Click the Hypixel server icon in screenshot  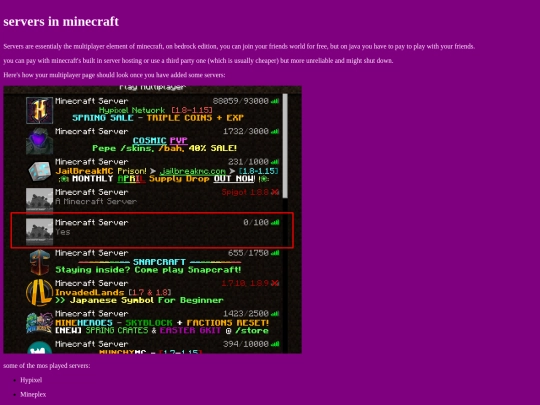click(x=40, y=110)
